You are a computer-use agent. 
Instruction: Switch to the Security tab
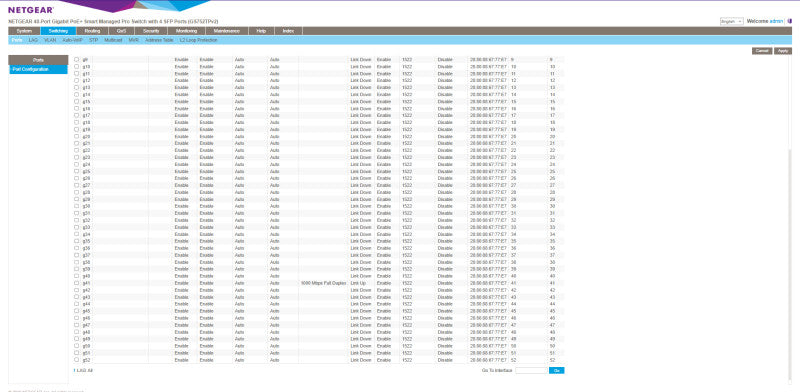(151, 31)
